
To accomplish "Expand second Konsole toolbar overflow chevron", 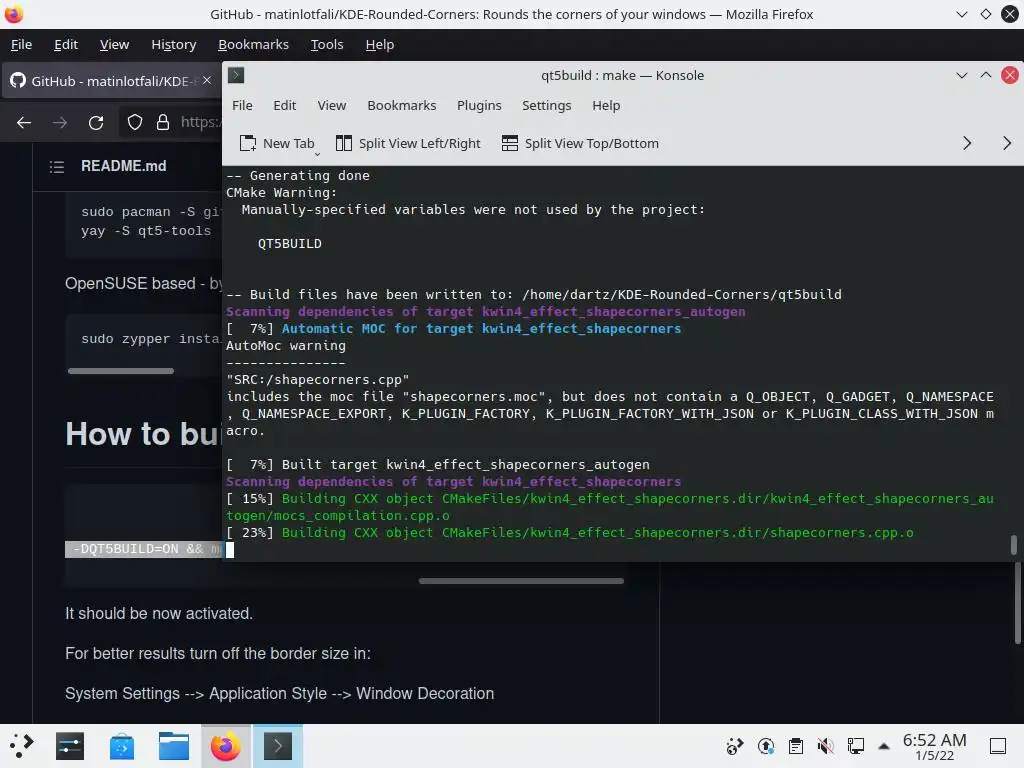I will pos(1006,143).
